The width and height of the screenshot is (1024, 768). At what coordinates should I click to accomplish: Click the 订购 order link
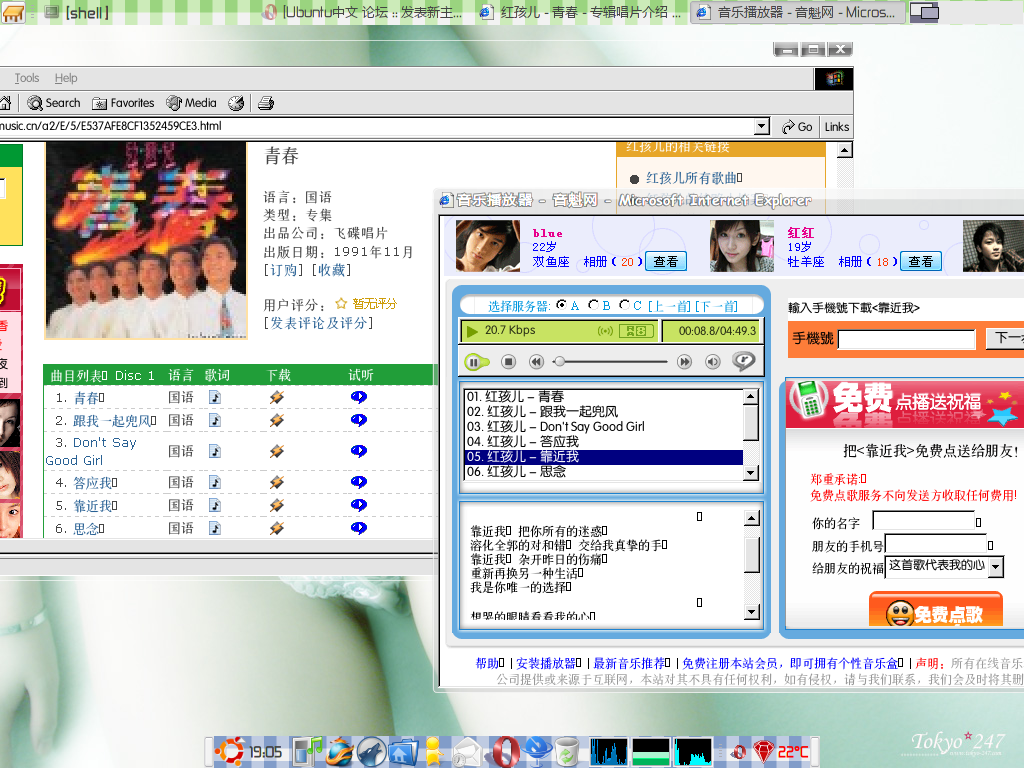tap(283, 270)
